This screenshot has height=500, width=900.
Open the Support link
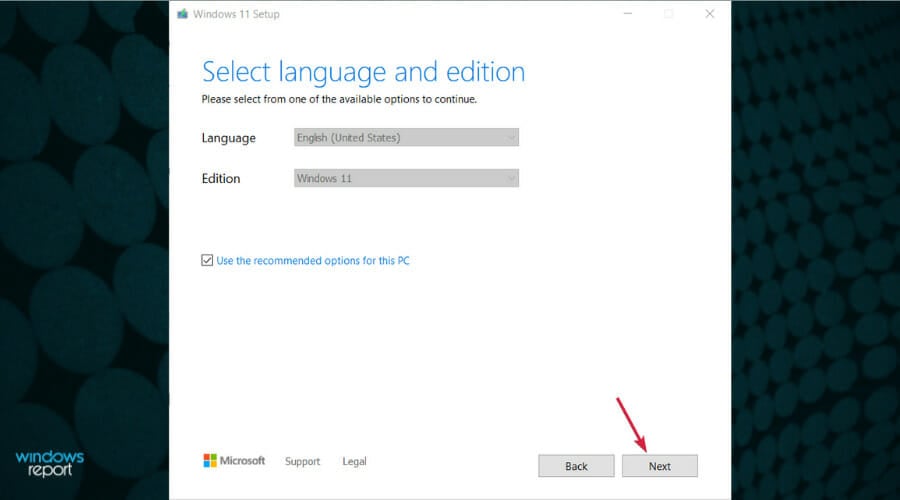pos(302,462)
